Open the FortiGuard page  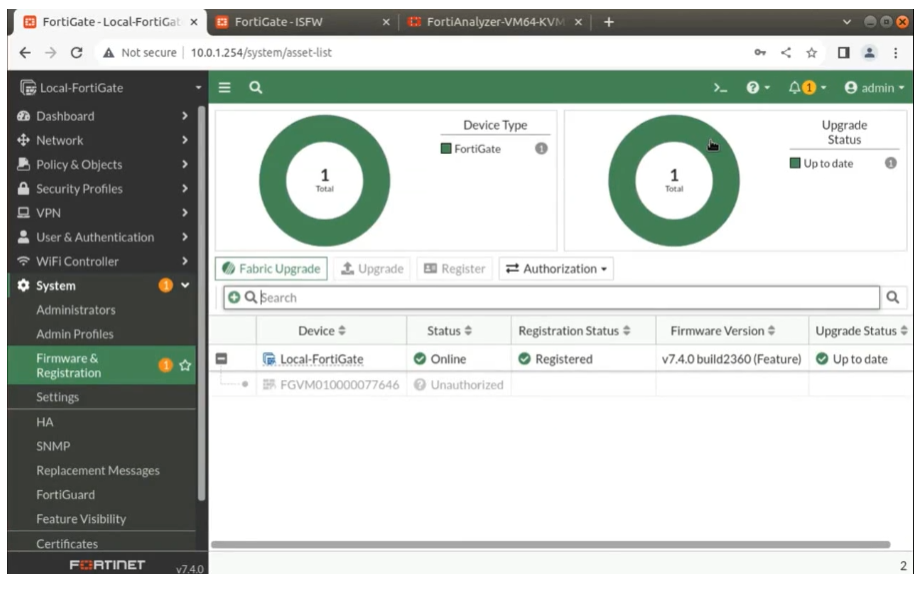click(65, 495)
